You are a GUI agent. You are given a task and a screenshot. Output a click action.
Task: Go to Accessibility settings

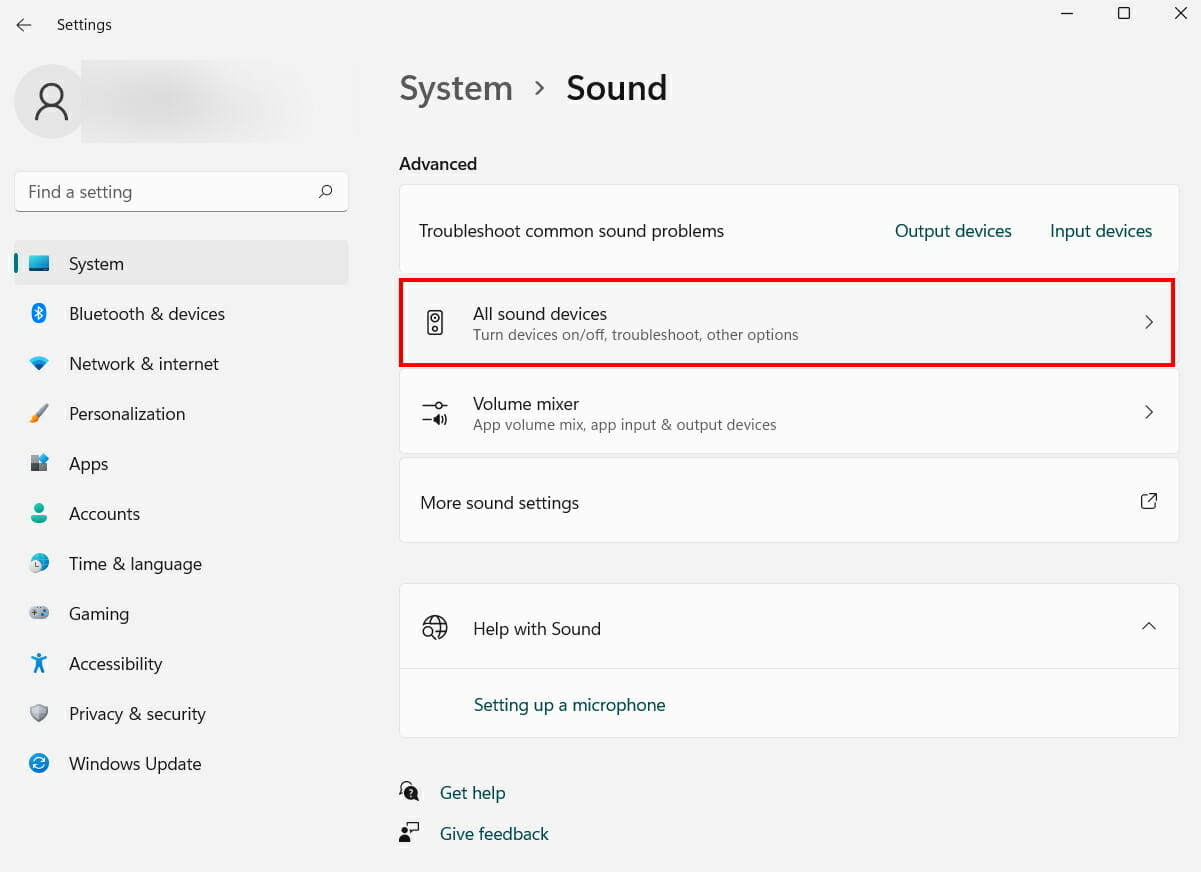click(x=181, y=664)
